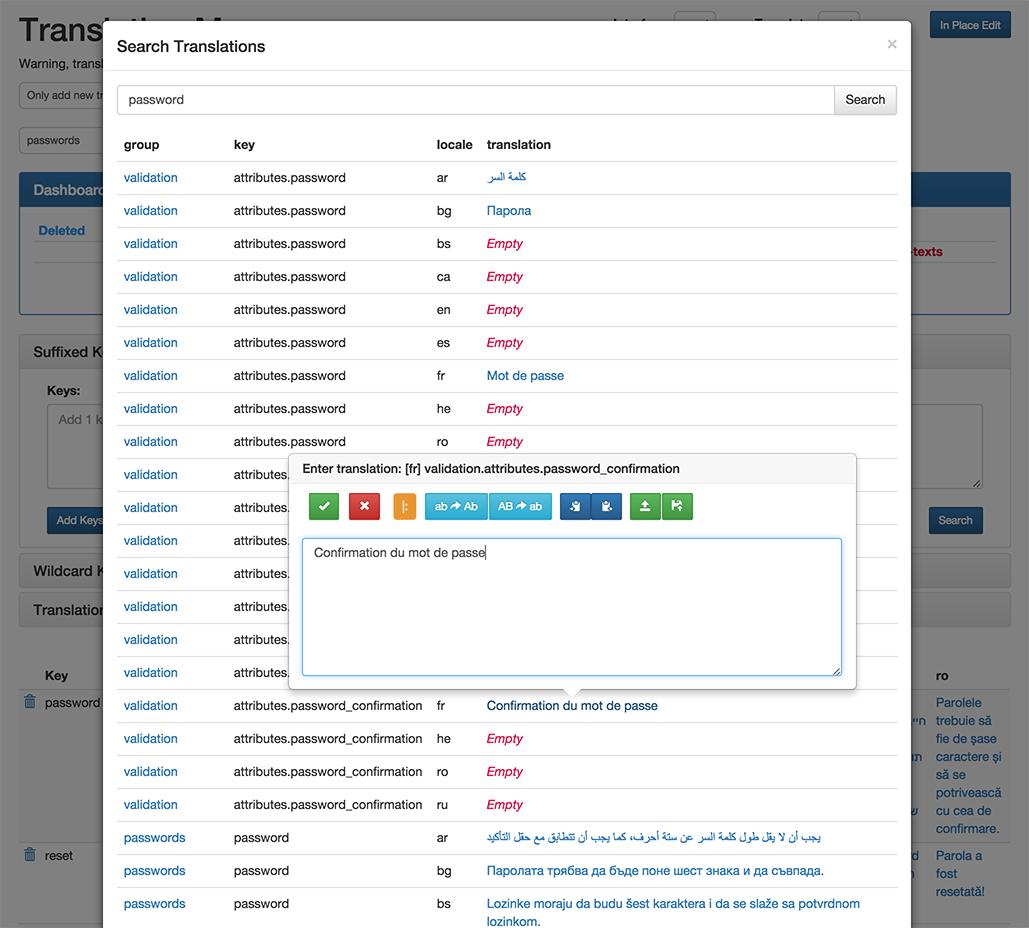
Task: Click the Romanian 'Parola a fost resetată!' translation
Action: (960, 873)
